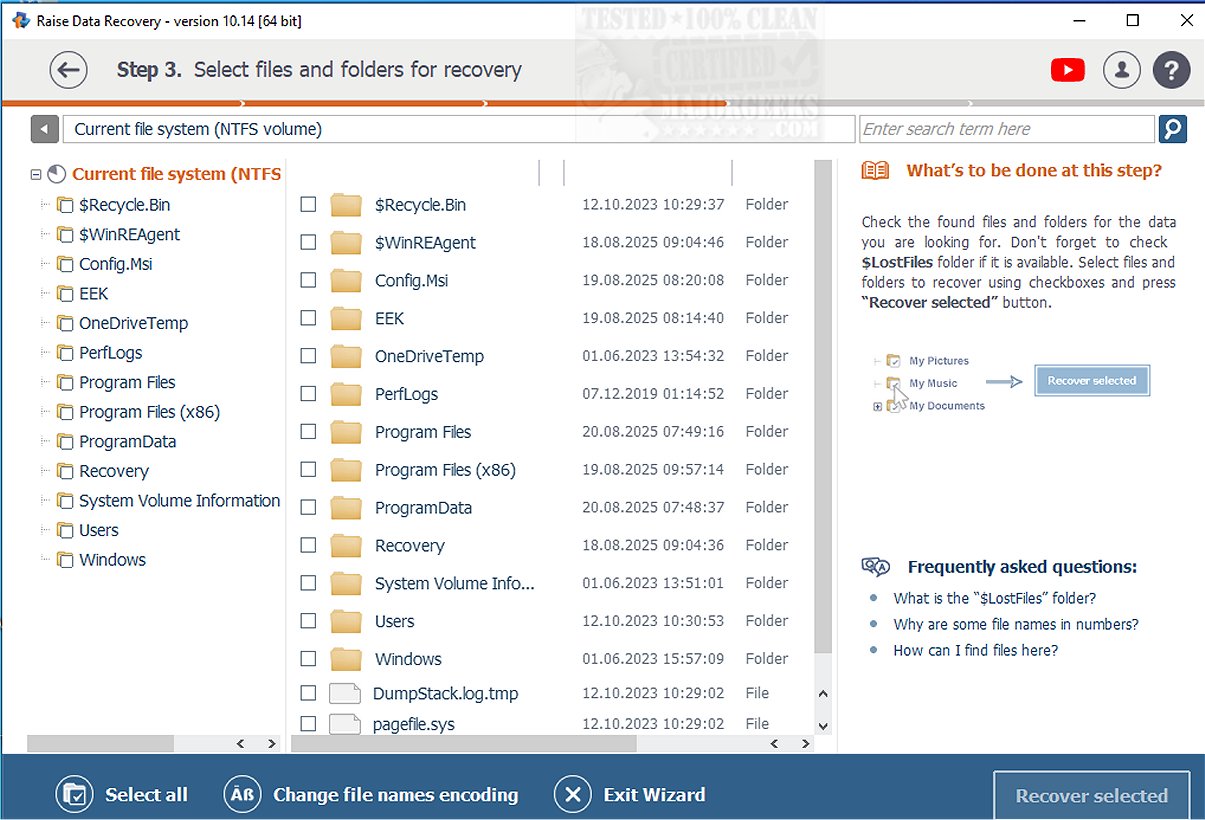Click the file list horizontal scroll left arrow
Screen dimensions: 1205x820
pyautogui.click(x=774, y=744)
